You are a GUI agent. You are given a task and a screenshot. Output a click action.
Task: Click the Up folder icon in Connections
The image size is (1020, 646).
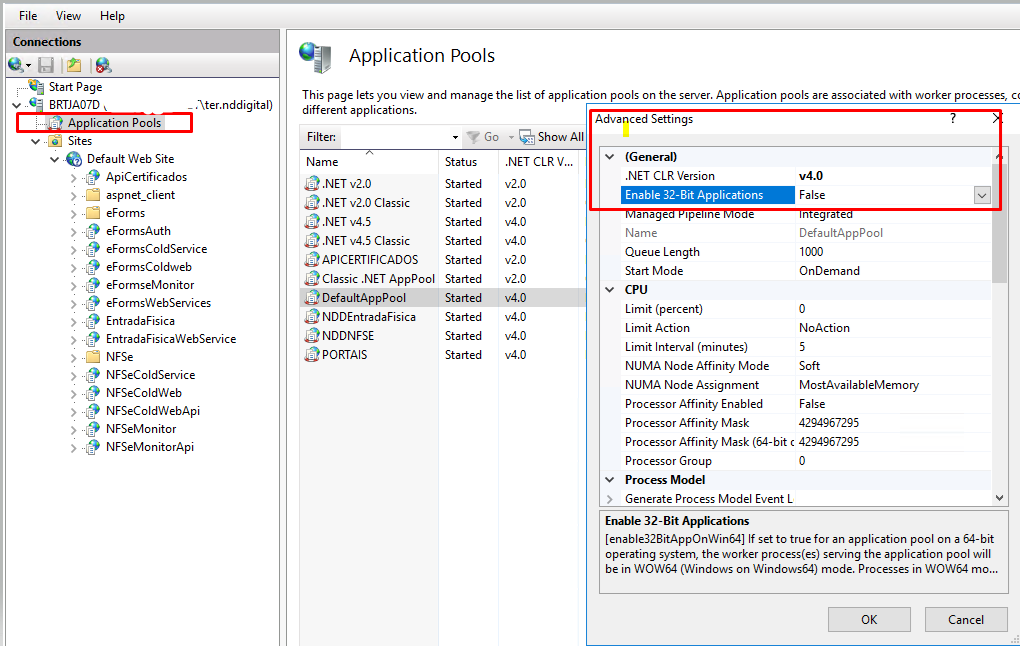(x=74, y=65)
